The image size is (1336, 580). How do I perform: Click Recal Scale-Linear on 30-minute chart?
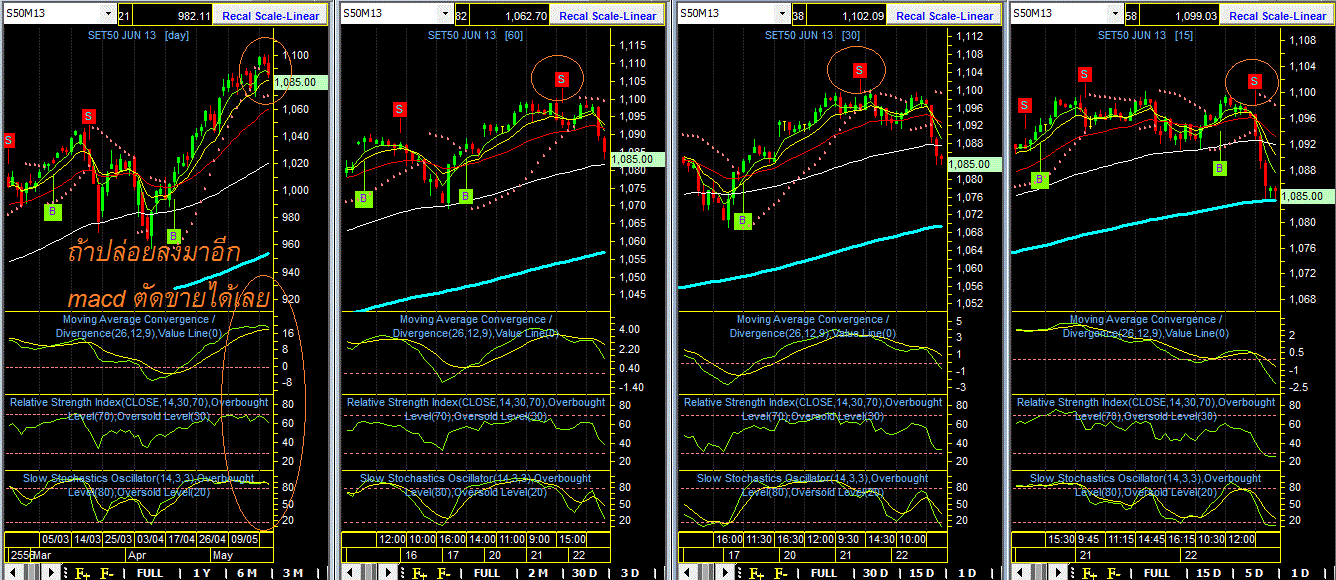pos(945,16)
